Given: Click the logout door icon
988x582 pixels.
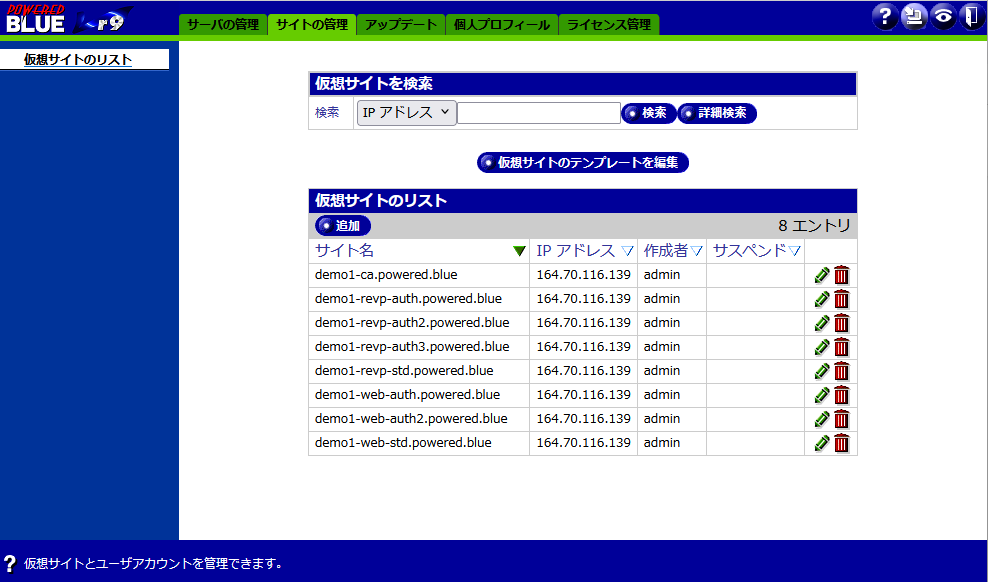Looking at the screenshot, I should tap(971, 17).
